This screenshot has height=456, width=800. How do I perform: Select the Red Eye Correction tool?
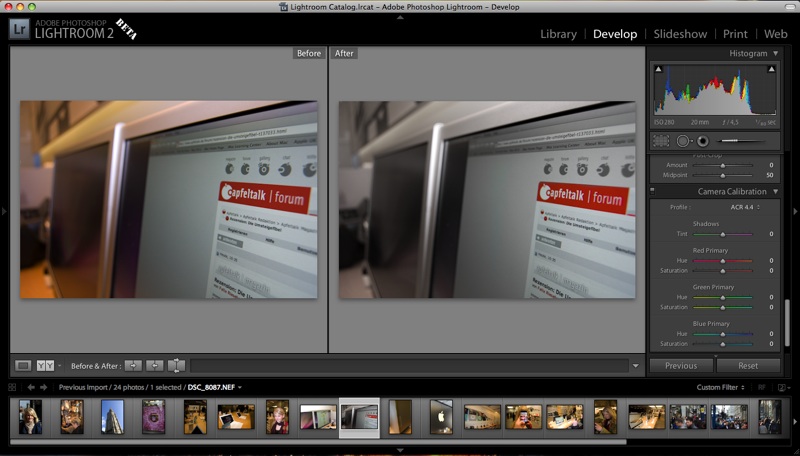pyautogui.click(x=703, y=141)
